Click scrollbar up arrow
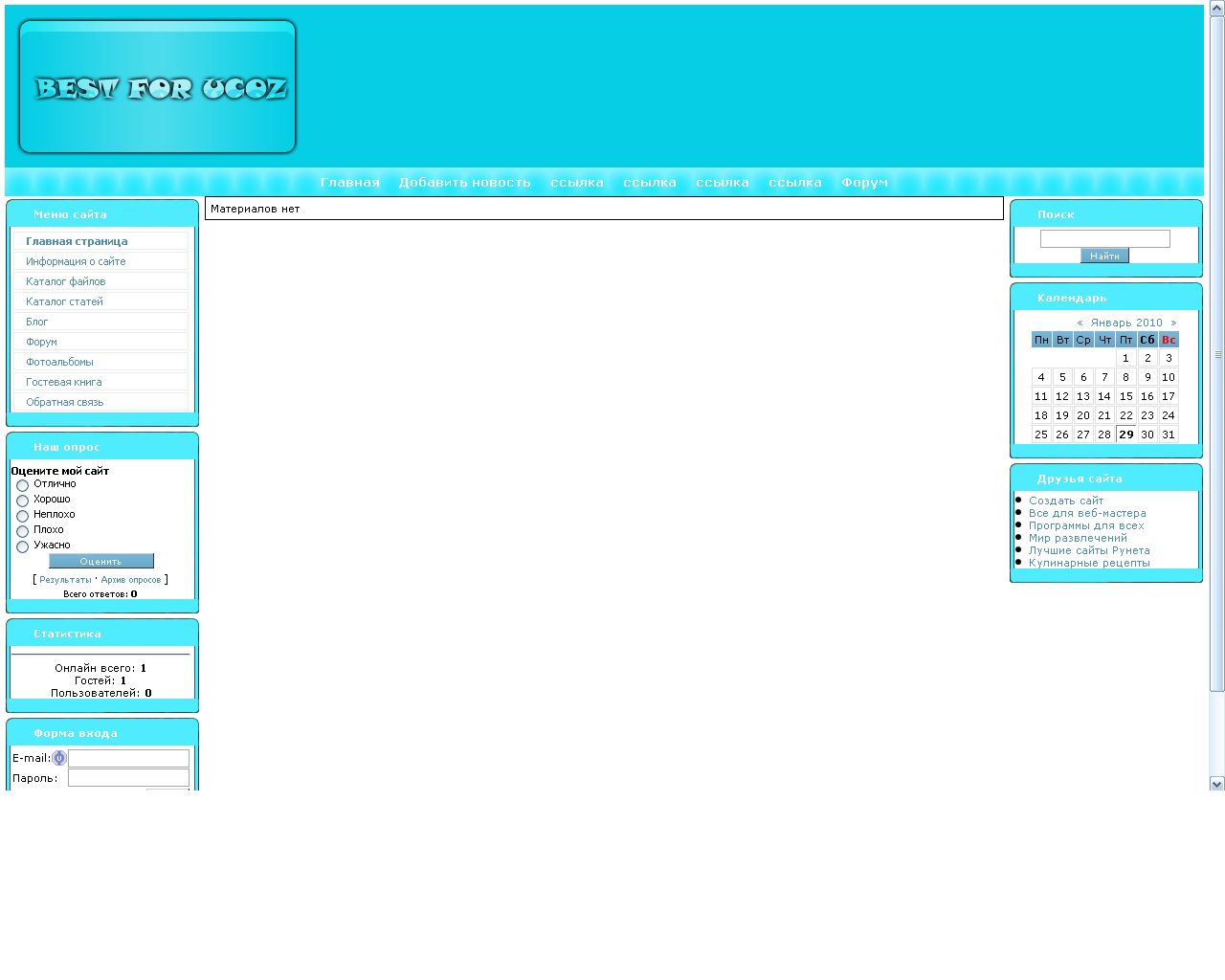The height and width of the screenshot is (980, 1225). pos(1216,9)
